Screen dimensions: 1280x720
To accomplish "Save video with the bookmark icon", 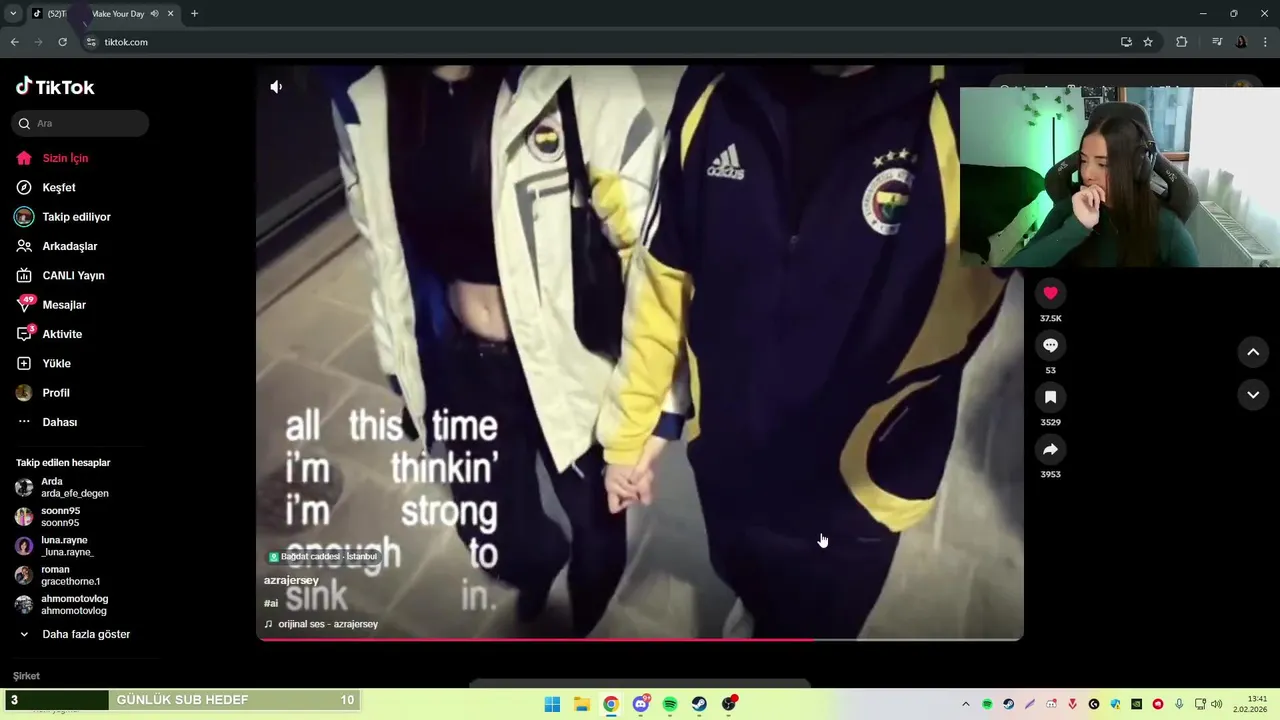I will [1050, 397].
